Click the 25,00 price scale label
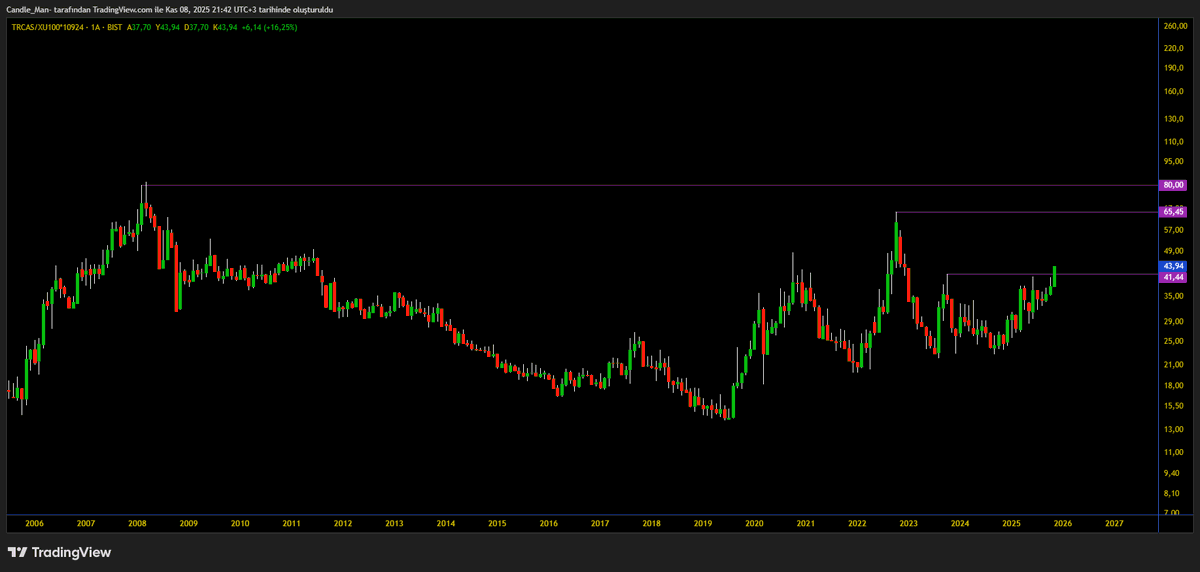Screen dimensions: 1200x572 click(x=1174, y=342)
